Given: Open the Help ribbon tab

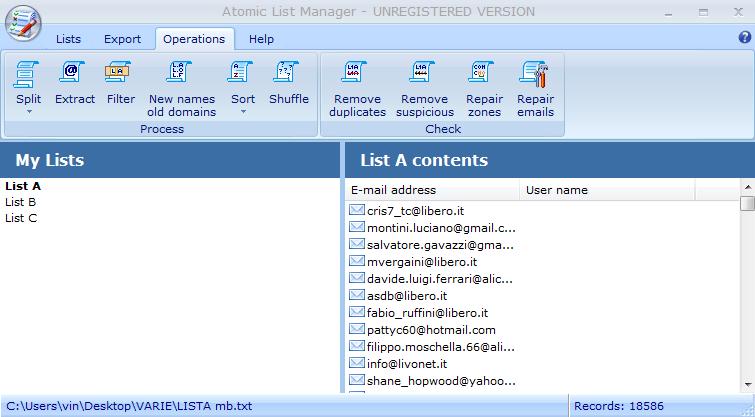Looking at the screenshot, I should [261, 39].
